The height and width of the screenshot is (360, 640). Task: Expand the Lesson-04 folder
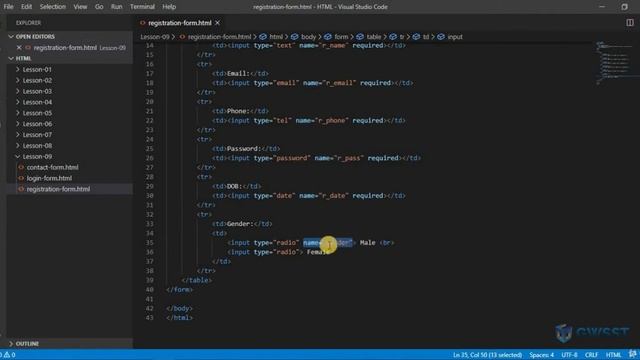coord(37,102)
